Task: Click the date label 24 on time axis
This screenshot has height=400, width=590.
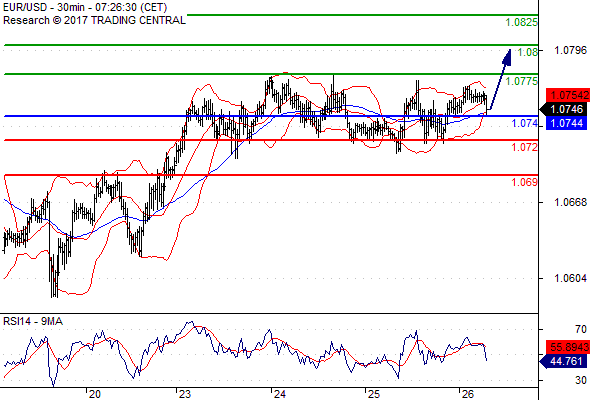Action: [279, 394]
